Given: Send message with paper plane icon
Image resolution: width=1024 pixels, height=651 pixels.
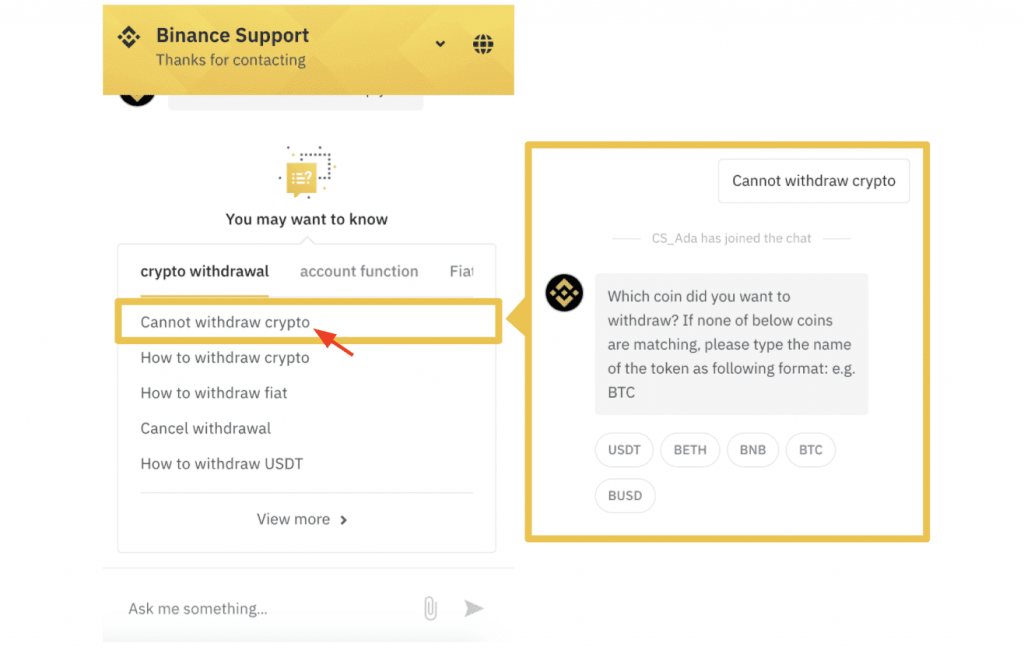Looking at the screenshot, I should (x=473, y=608).
